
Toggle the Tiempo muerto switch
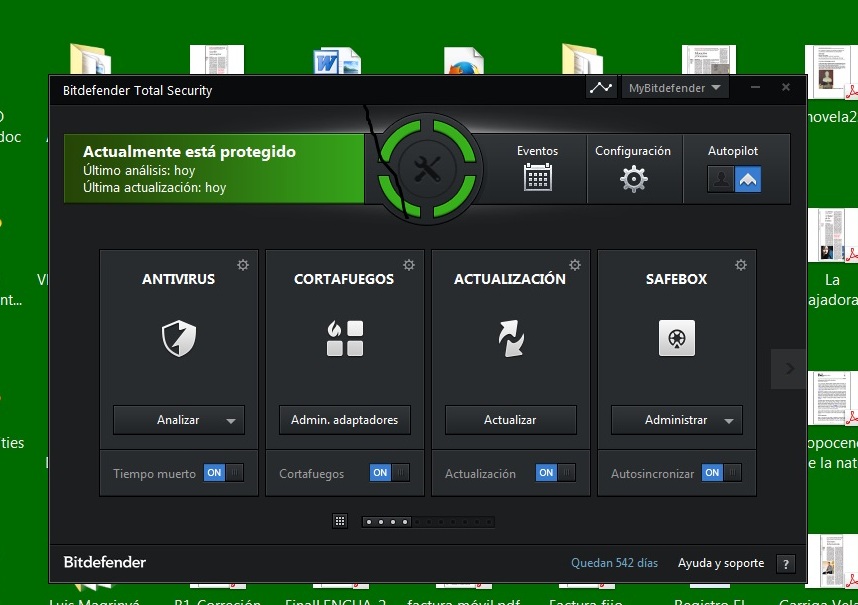[x=223, y=473]
